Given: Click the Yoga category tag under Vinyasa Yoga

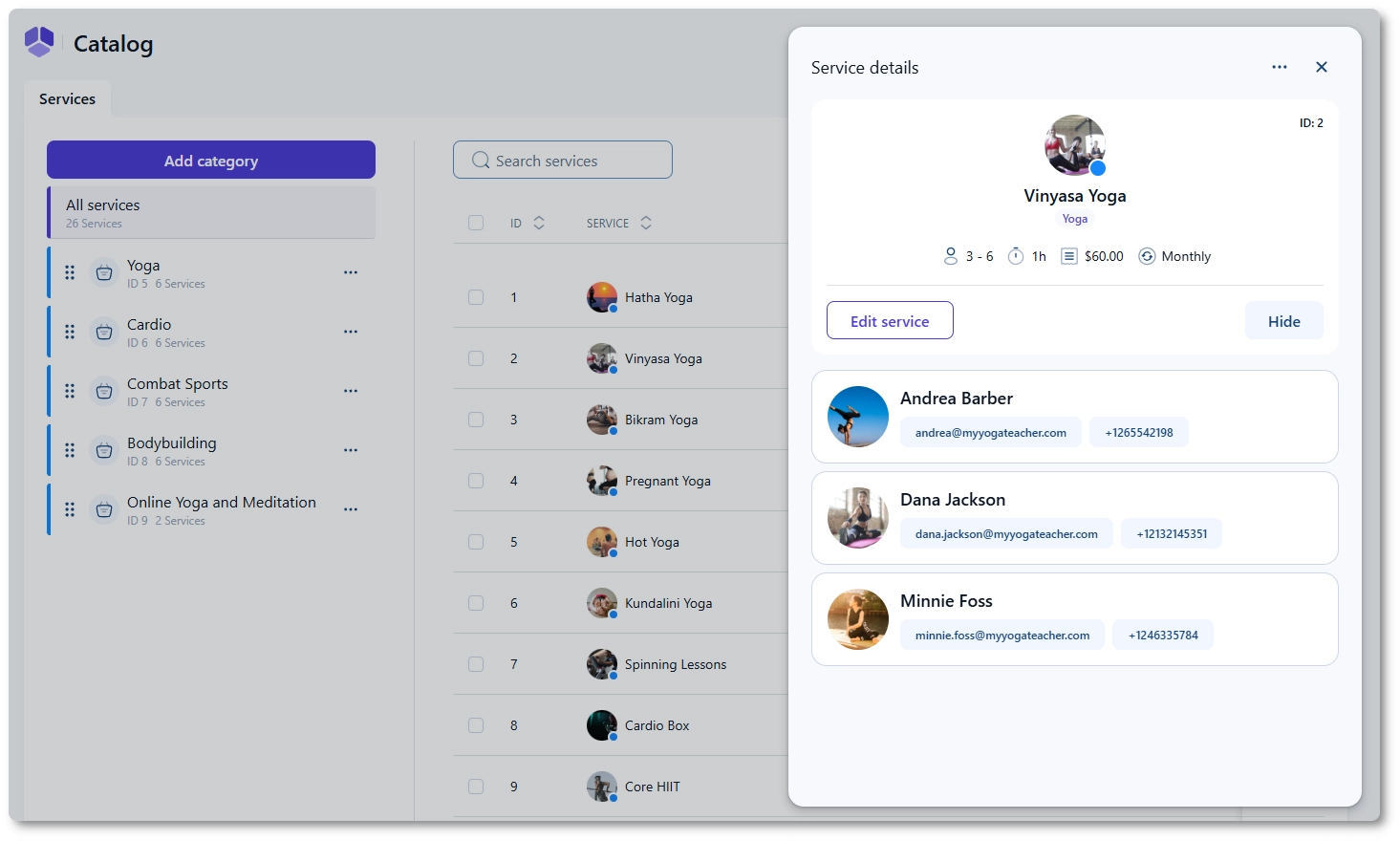Looking at the screenshot, I should (x=1075, y=219).
